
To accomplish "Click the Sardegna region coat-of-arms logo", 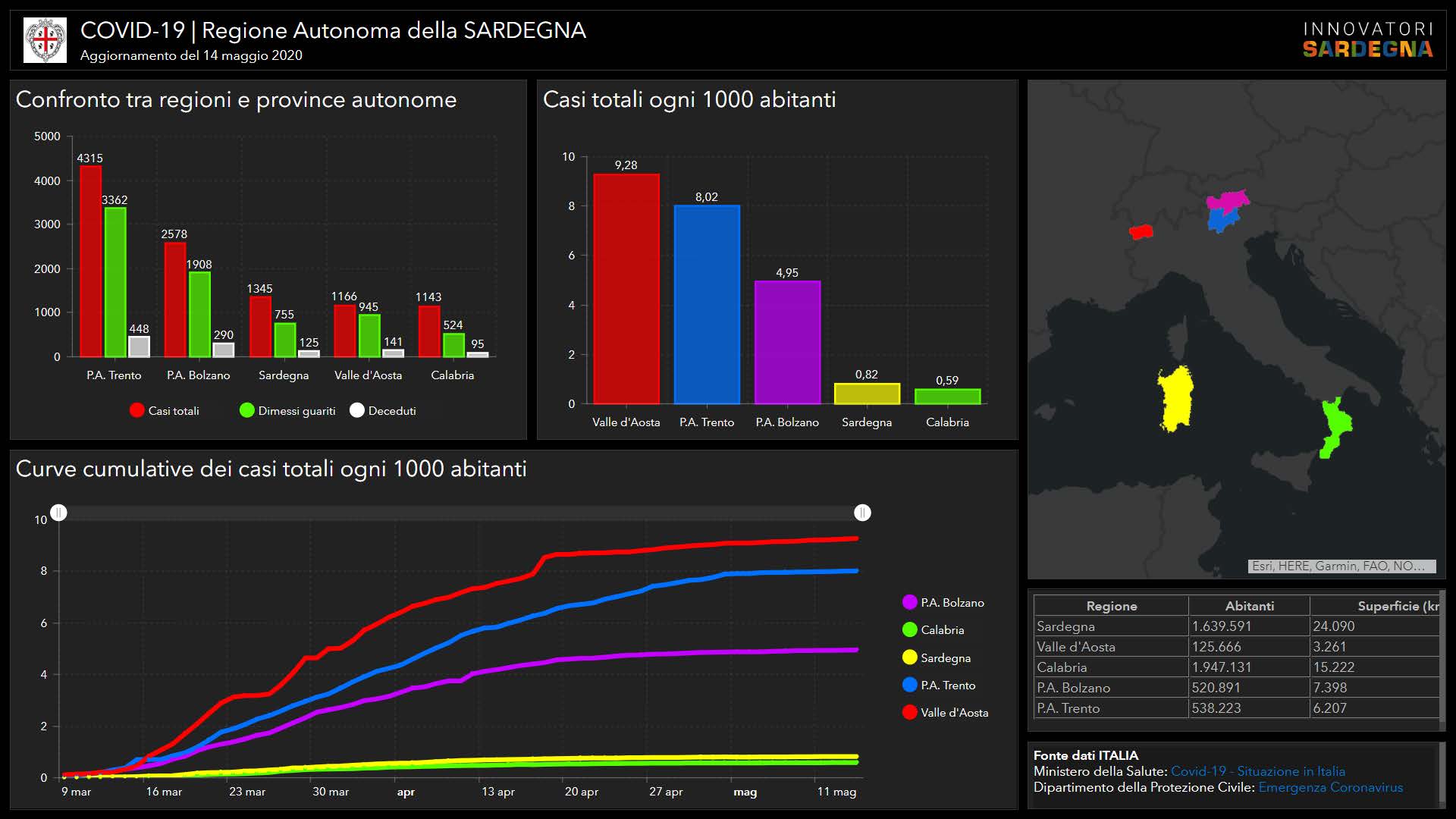I will 45,40.
